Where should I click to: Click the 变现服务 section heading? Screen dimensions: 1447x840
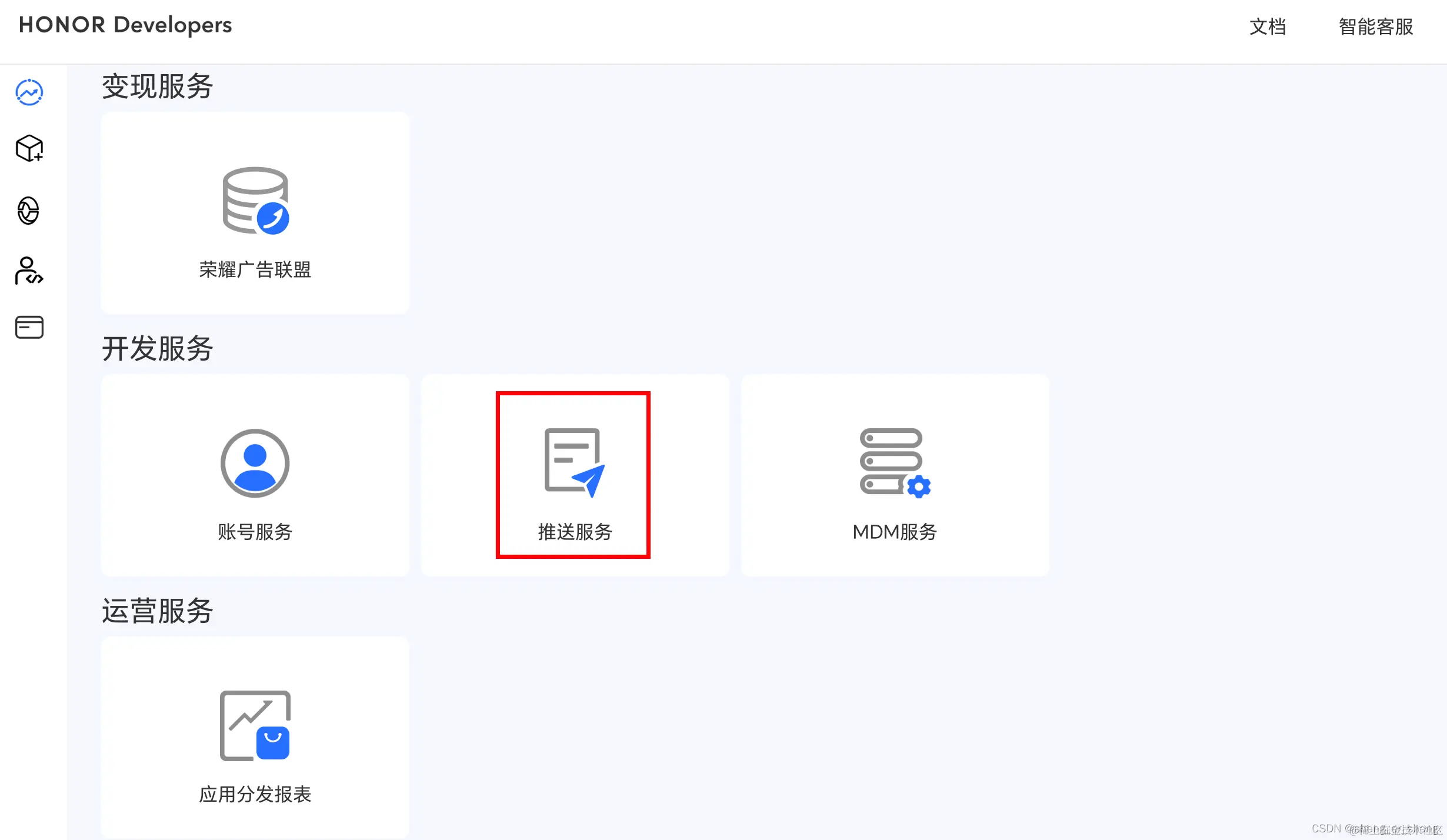click(157, 85)
